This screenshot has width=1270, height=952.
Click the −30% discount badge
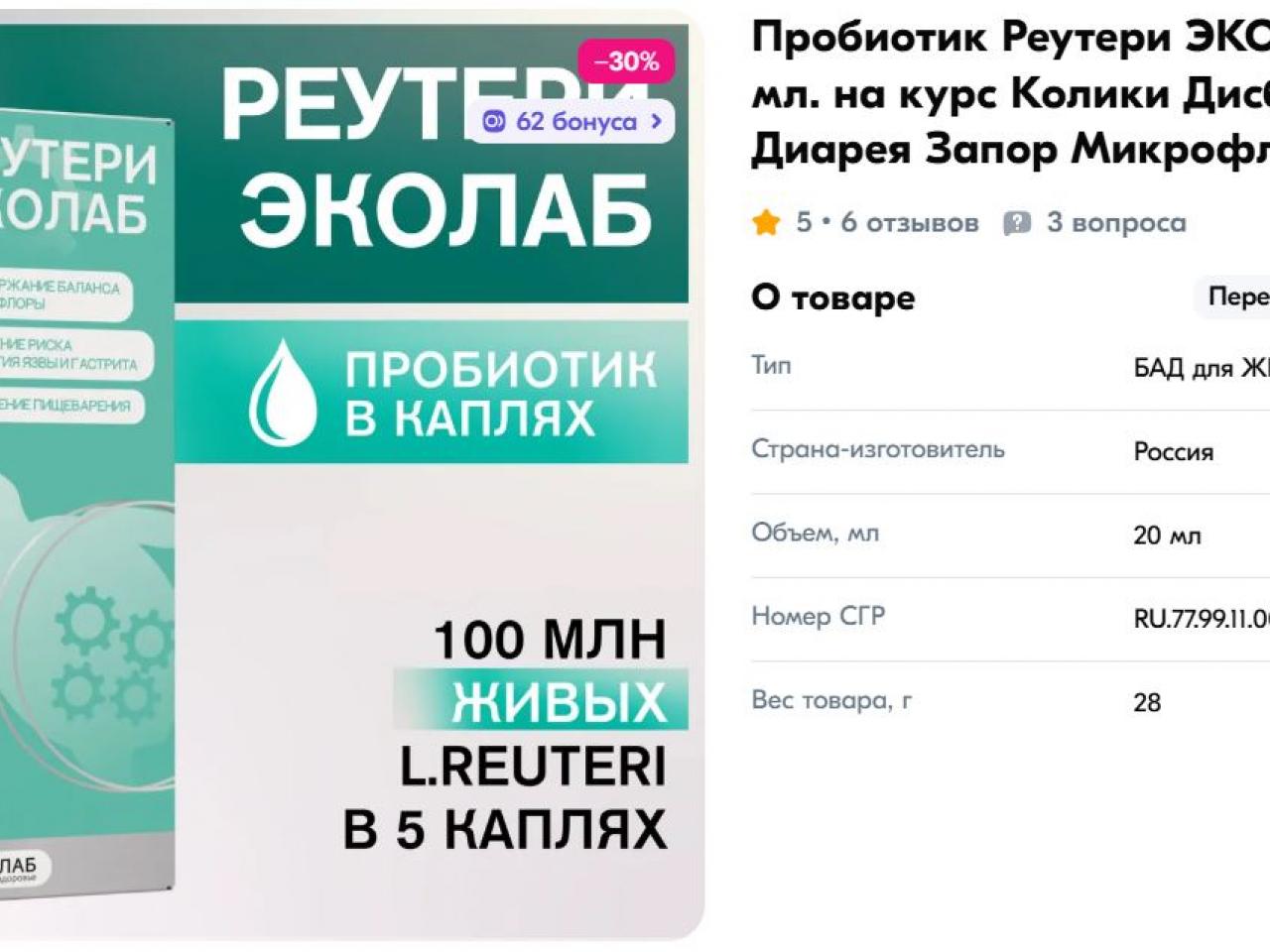coord(627,61)
